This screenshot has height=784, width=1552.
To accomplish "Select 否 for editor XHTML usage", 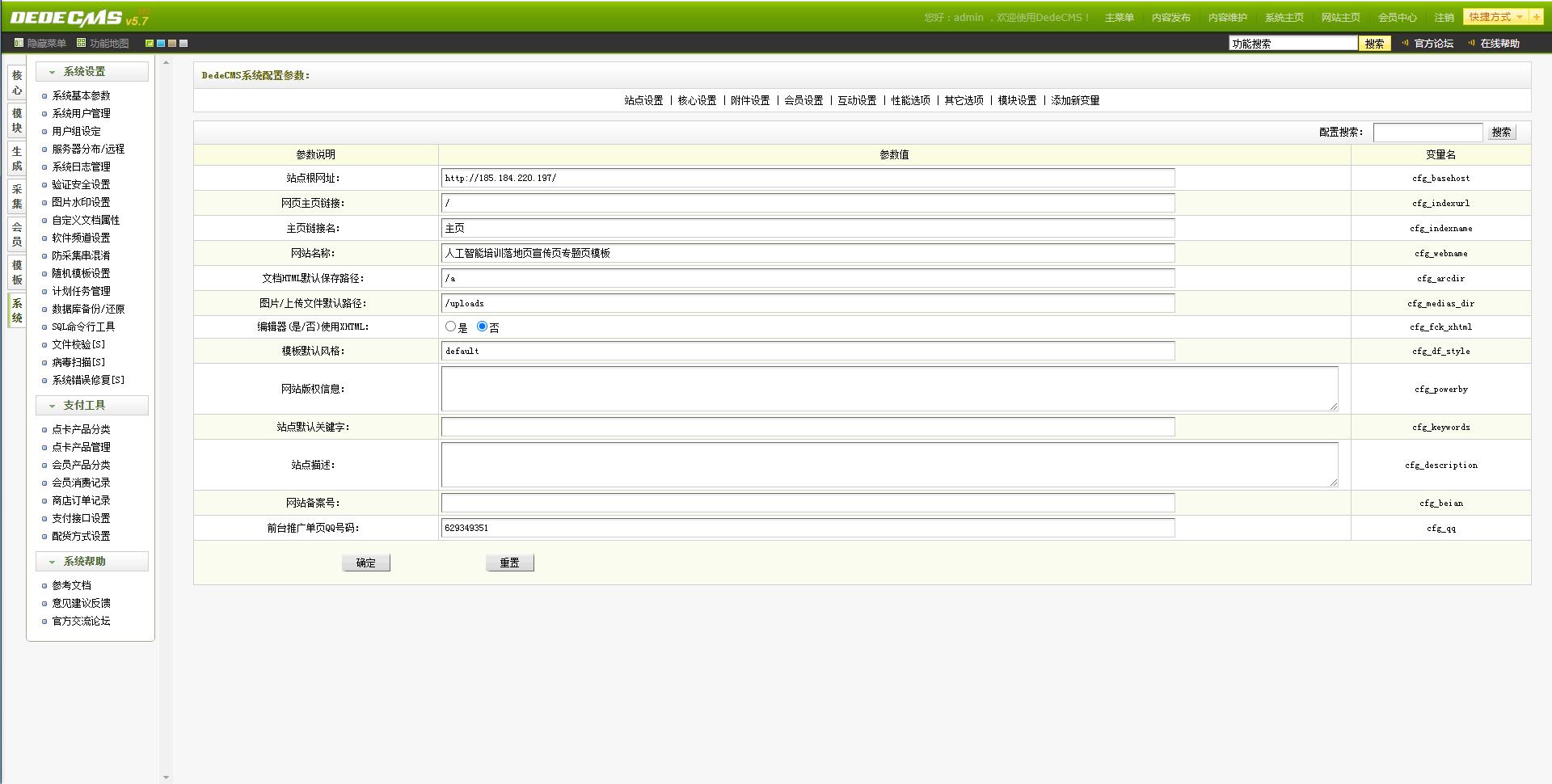I will coord(482,327).
